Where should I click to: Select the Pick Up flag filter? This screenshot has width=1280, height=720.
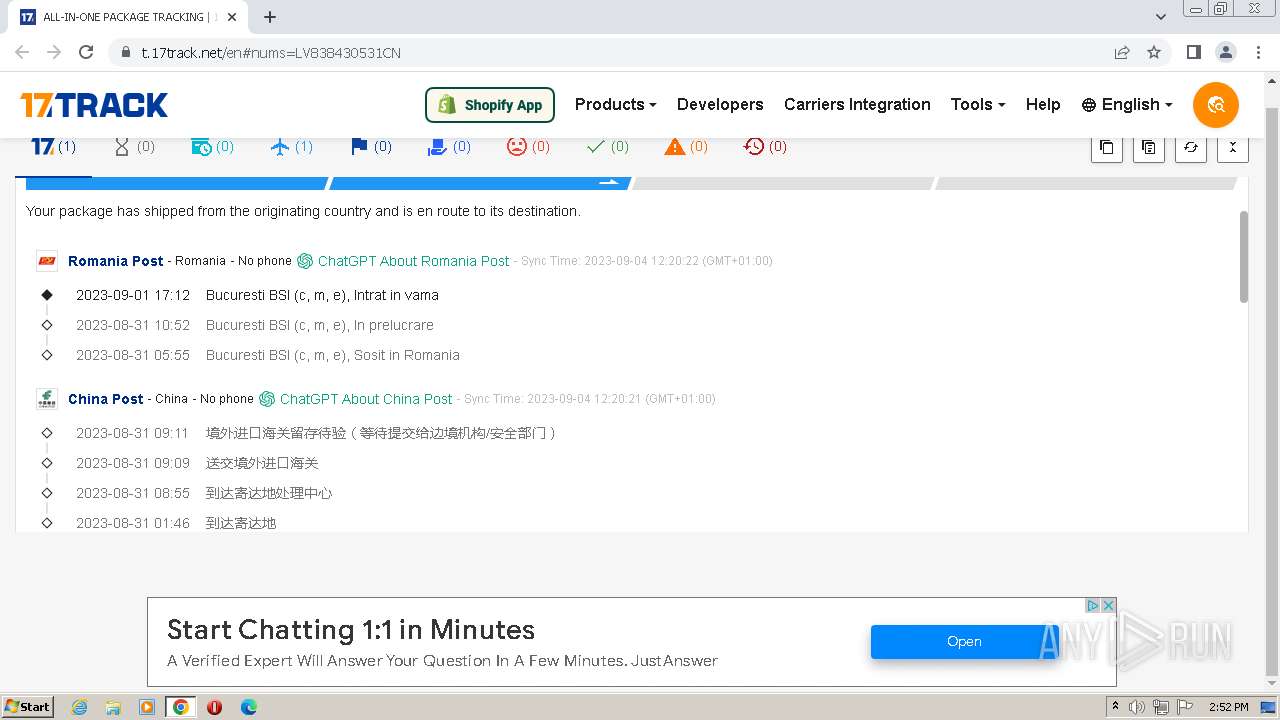click(x=371, y=147)
